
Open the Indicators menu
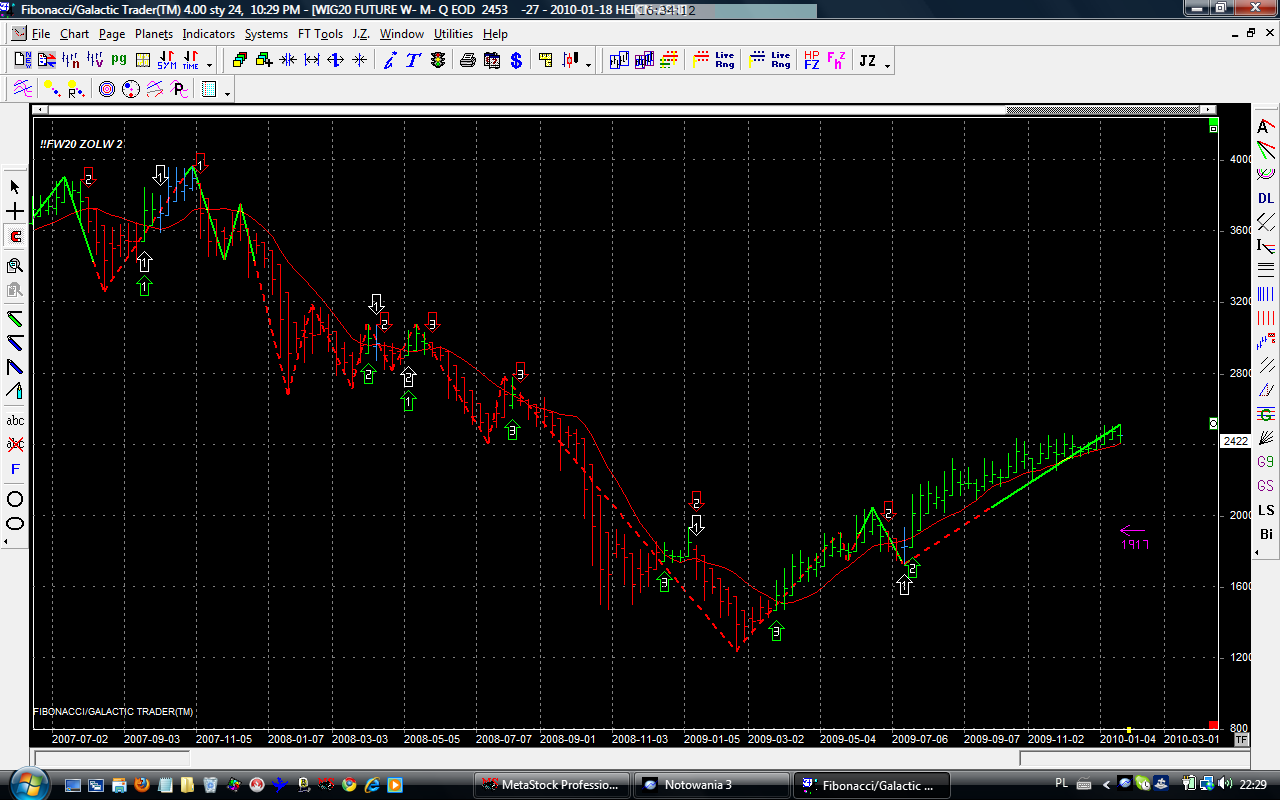pyautogui.click(x=208, y=34)
